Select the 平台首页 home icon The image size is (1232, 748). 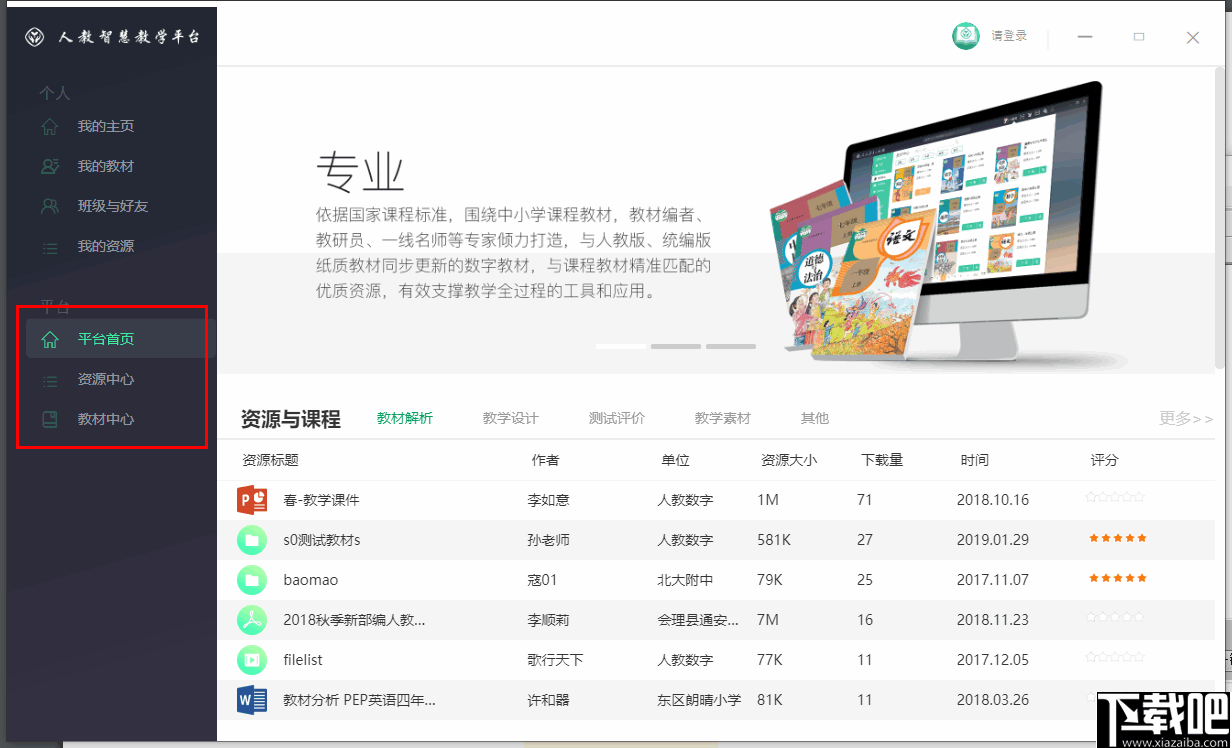click(x=50, y=339)
